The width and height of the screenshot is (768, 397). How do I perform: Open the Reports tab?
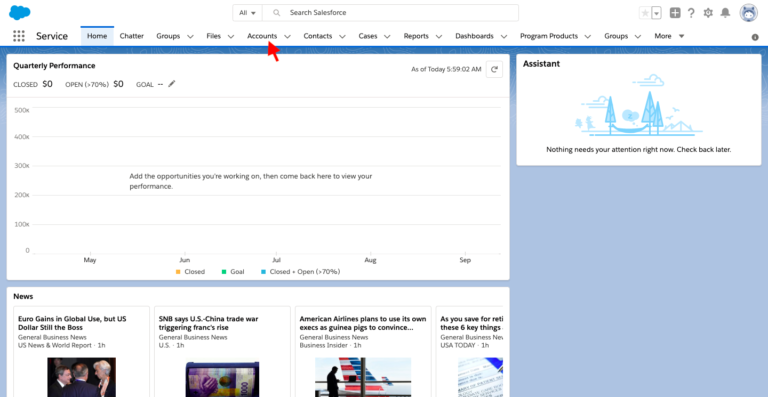[416, 36]
